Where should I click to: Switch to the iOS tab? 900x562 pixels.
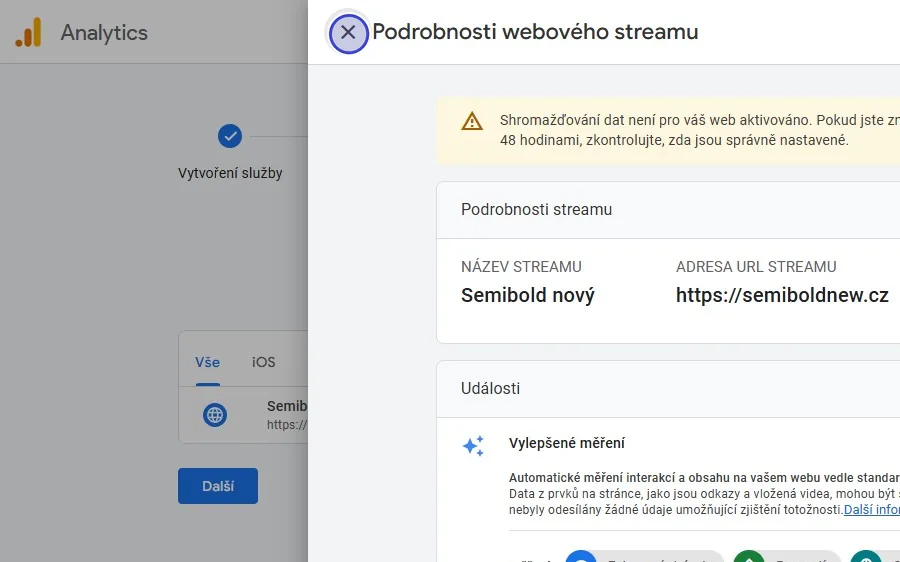pyautogui.click(x=263, y=362)
